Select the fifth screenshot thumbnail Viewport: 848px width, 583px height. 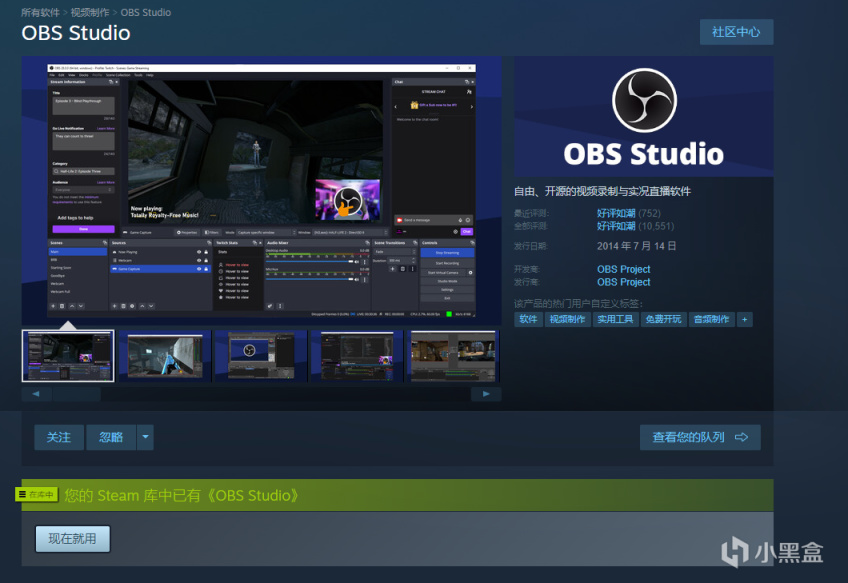click(x=453, y=356)
